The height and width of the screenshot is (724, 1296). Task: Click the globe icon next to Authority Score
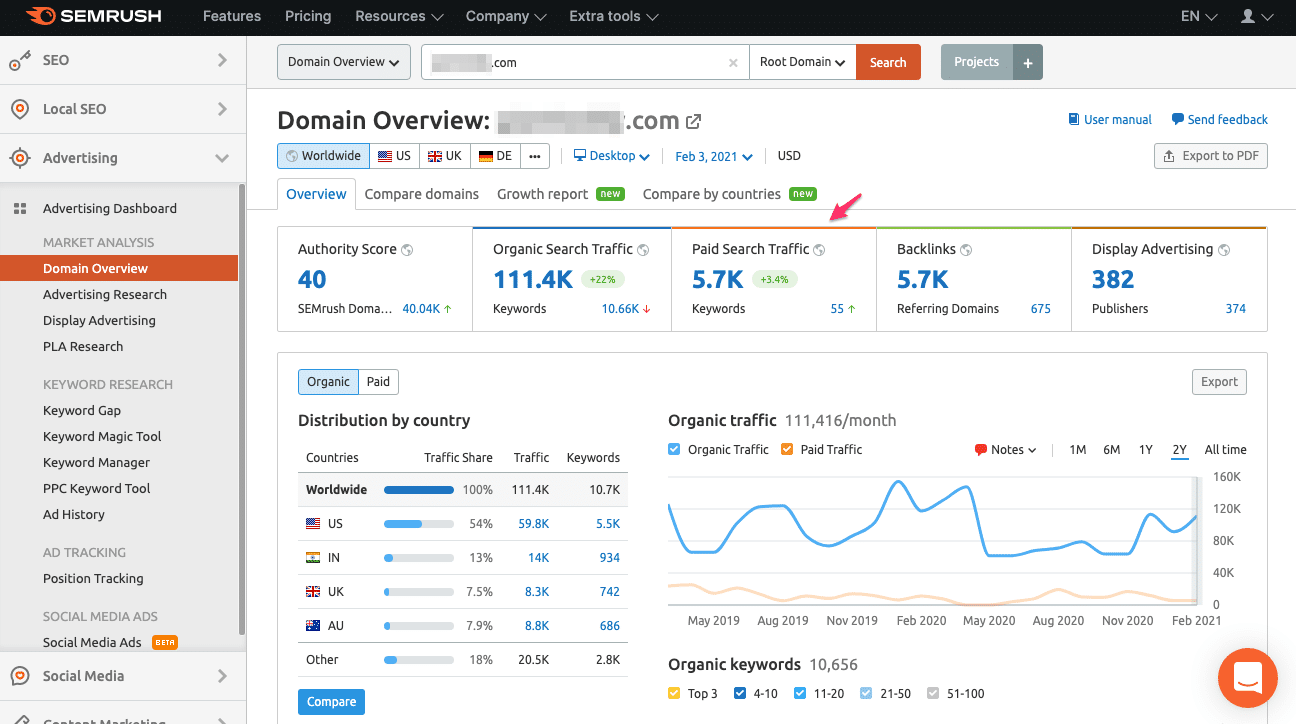click(408, 250)
